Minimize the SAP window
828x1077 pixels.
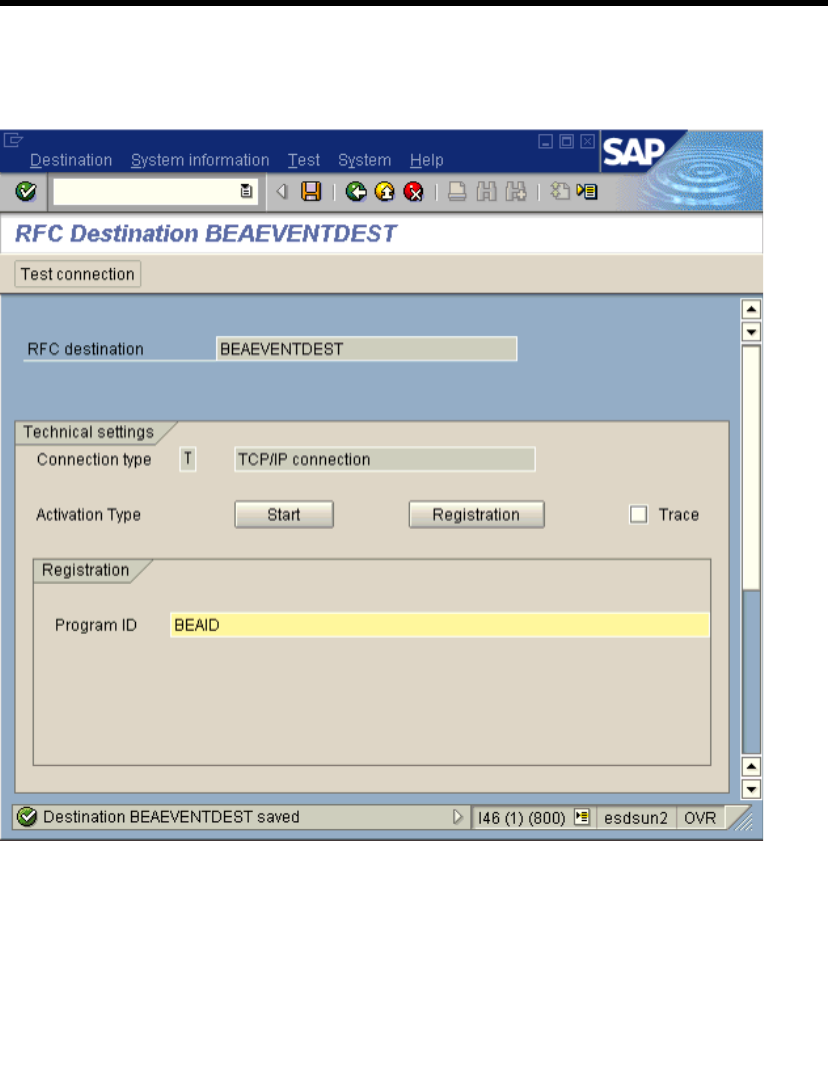[546, 141]
